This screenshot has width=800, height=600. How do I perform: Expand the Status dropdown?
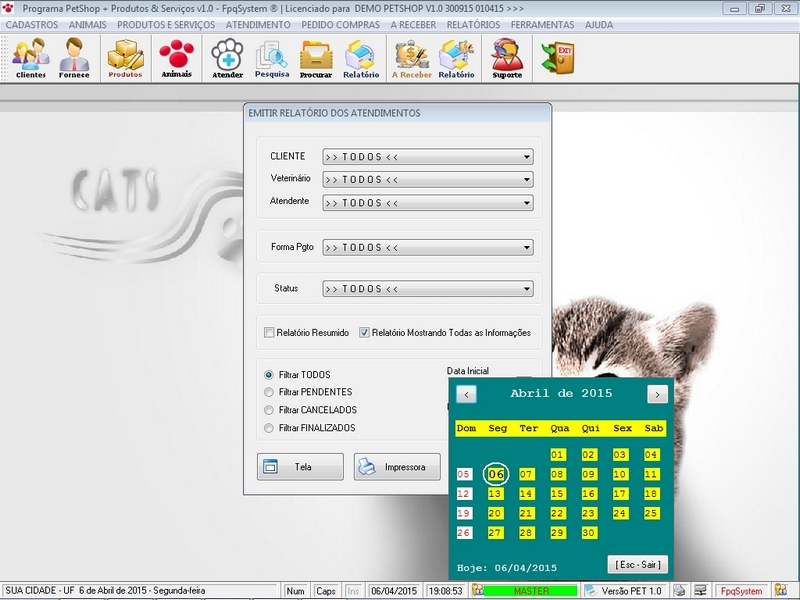click(527, 289)
